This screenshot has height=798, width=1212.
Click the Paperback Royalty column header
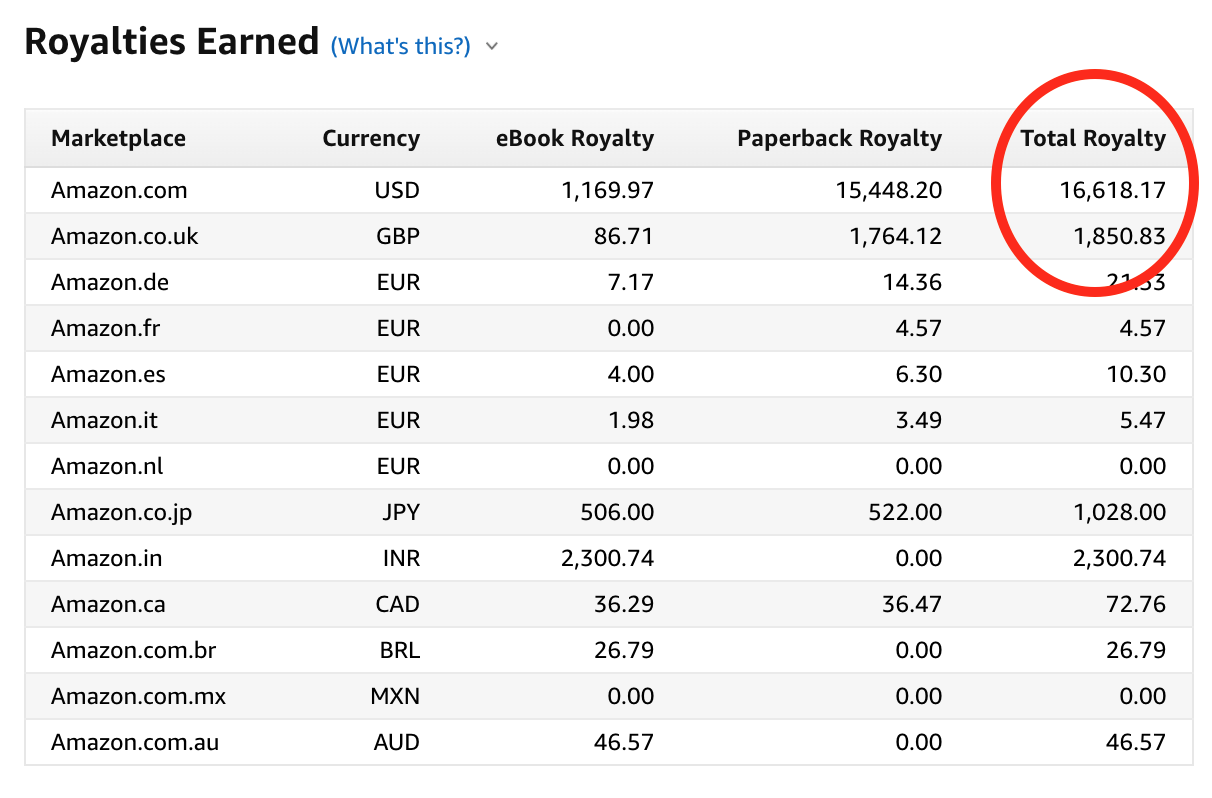[x=839, y=138]
